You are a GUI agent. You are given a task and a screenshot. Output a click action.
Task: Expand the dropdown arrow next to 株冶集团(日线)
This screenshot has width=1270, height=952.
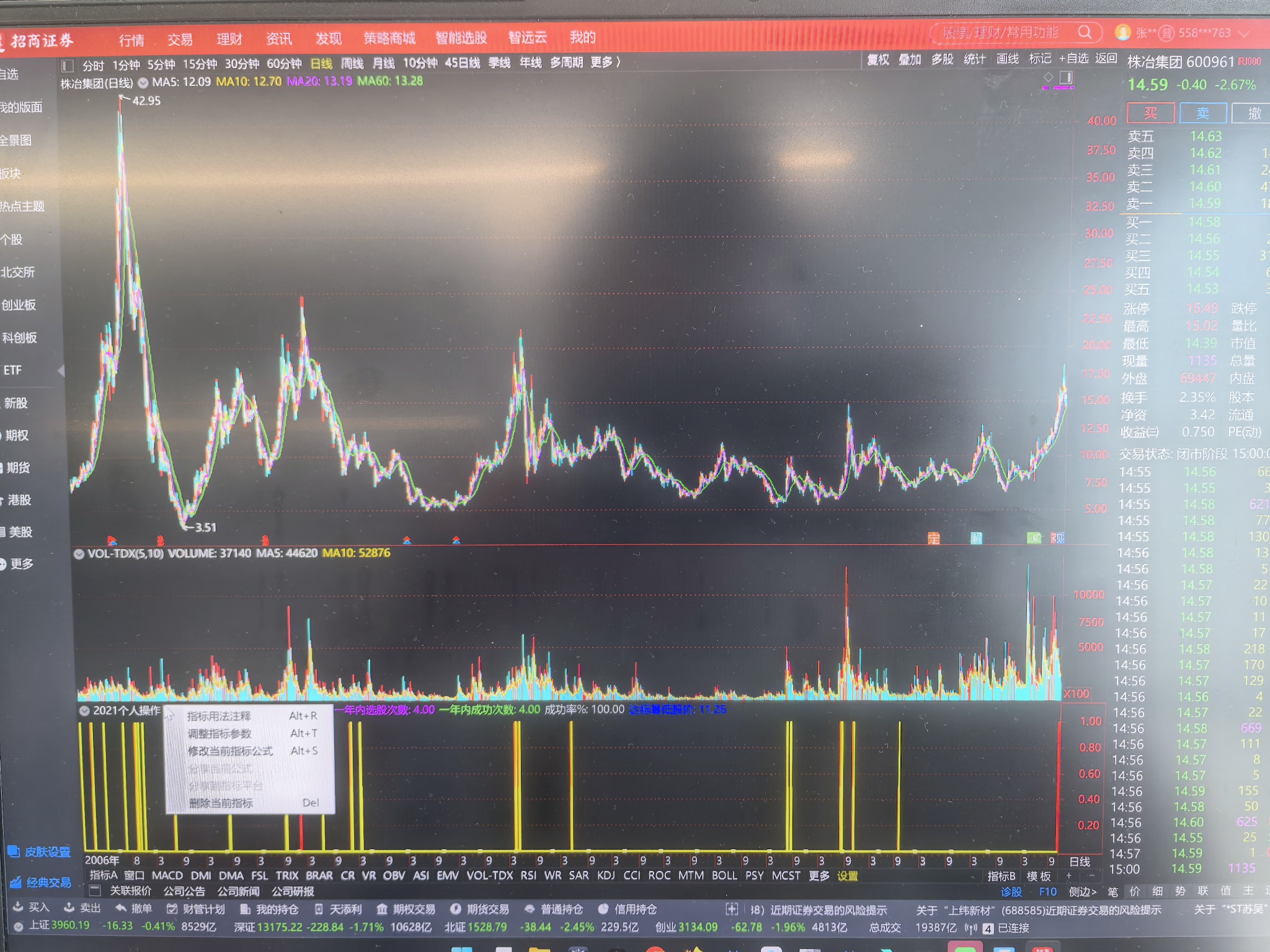tap(143, 83)
